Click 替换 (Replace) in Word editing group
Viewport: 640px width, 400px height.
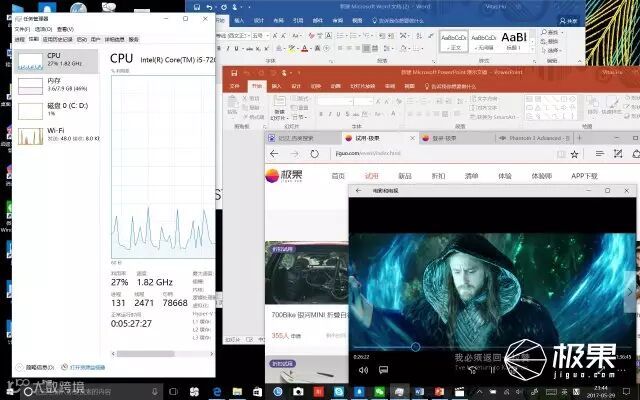pyautogui.click(x=549, y=41)
